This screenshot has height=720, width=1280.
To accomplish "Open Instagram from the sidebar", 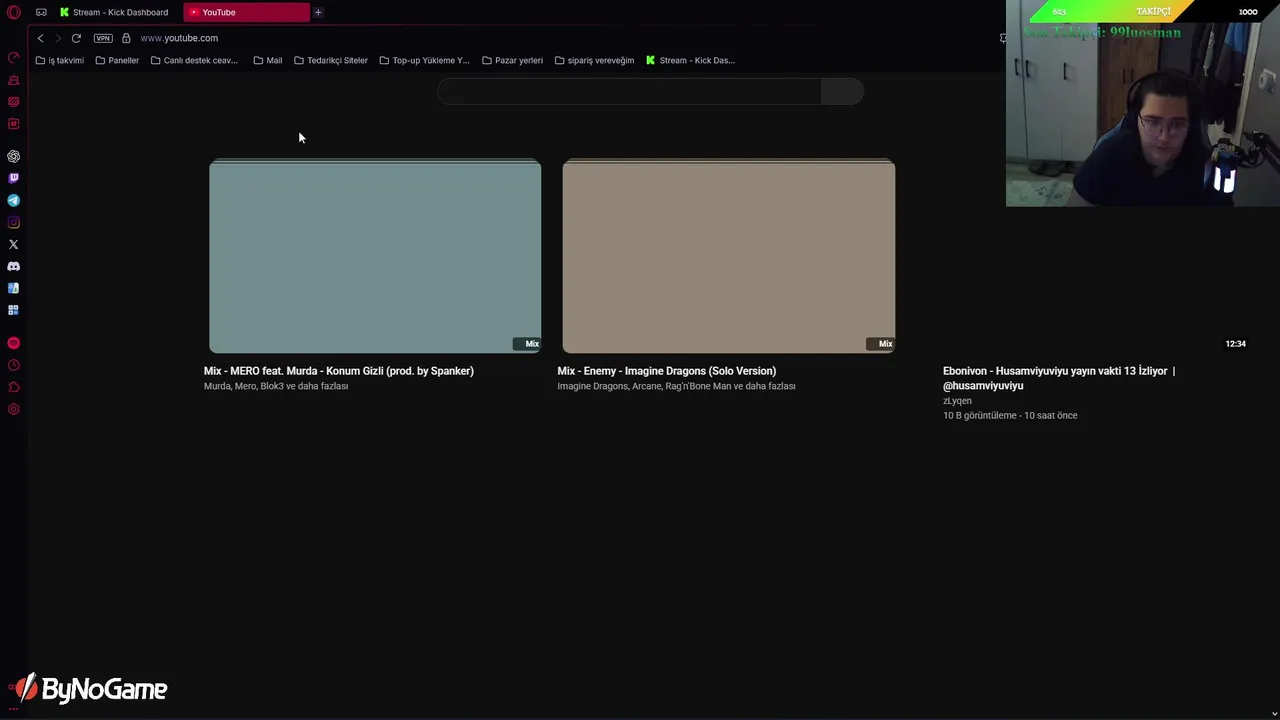I will click(x=13, y=222).
